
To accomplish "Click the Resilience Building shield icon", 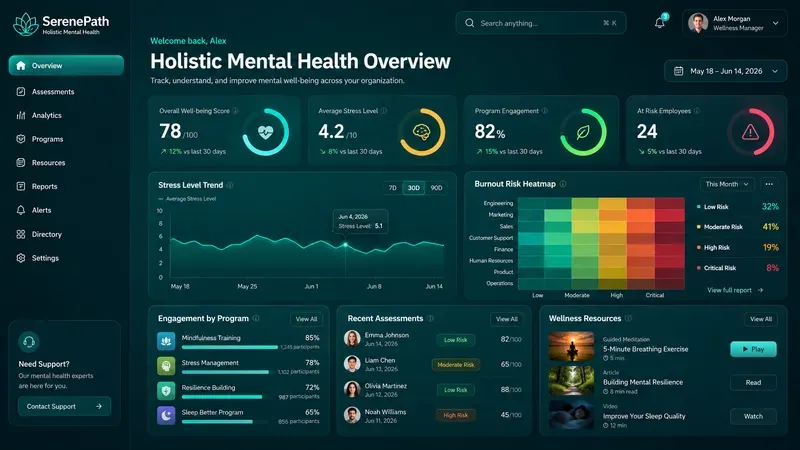I will click(166, 391).
